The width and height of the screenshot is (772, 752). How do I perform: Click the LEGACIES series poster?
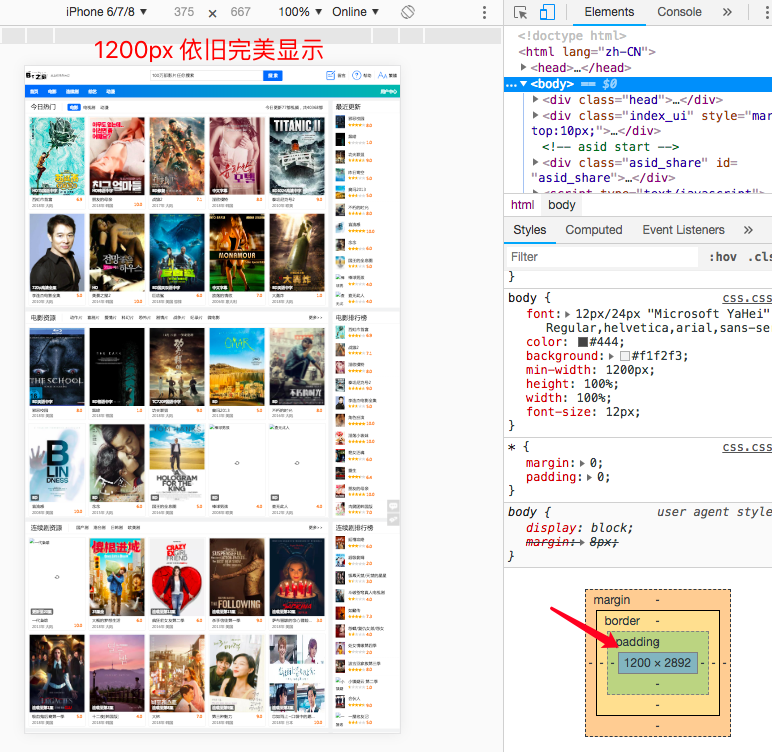(57, 673)
